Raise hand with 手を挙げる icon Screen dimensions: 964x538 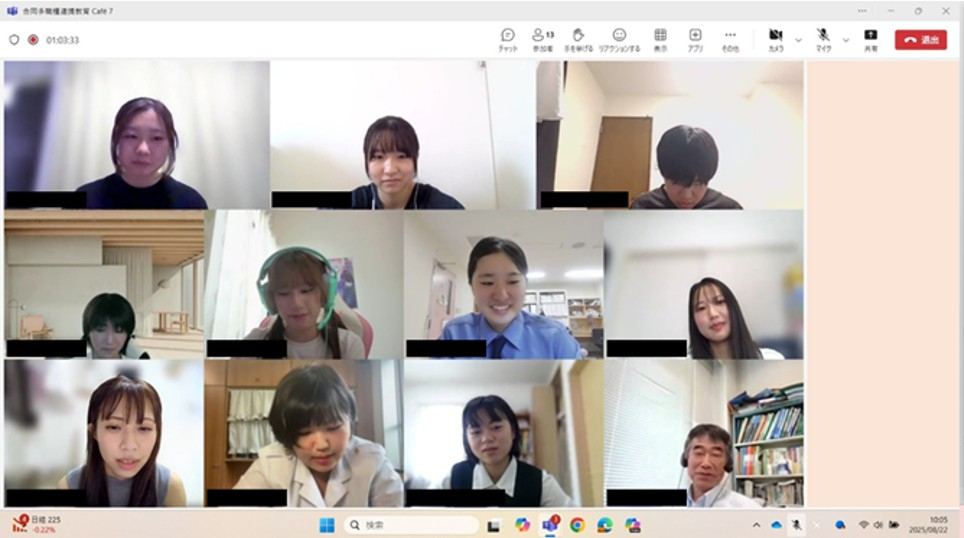pyautogui.click(x=578, y=39)
